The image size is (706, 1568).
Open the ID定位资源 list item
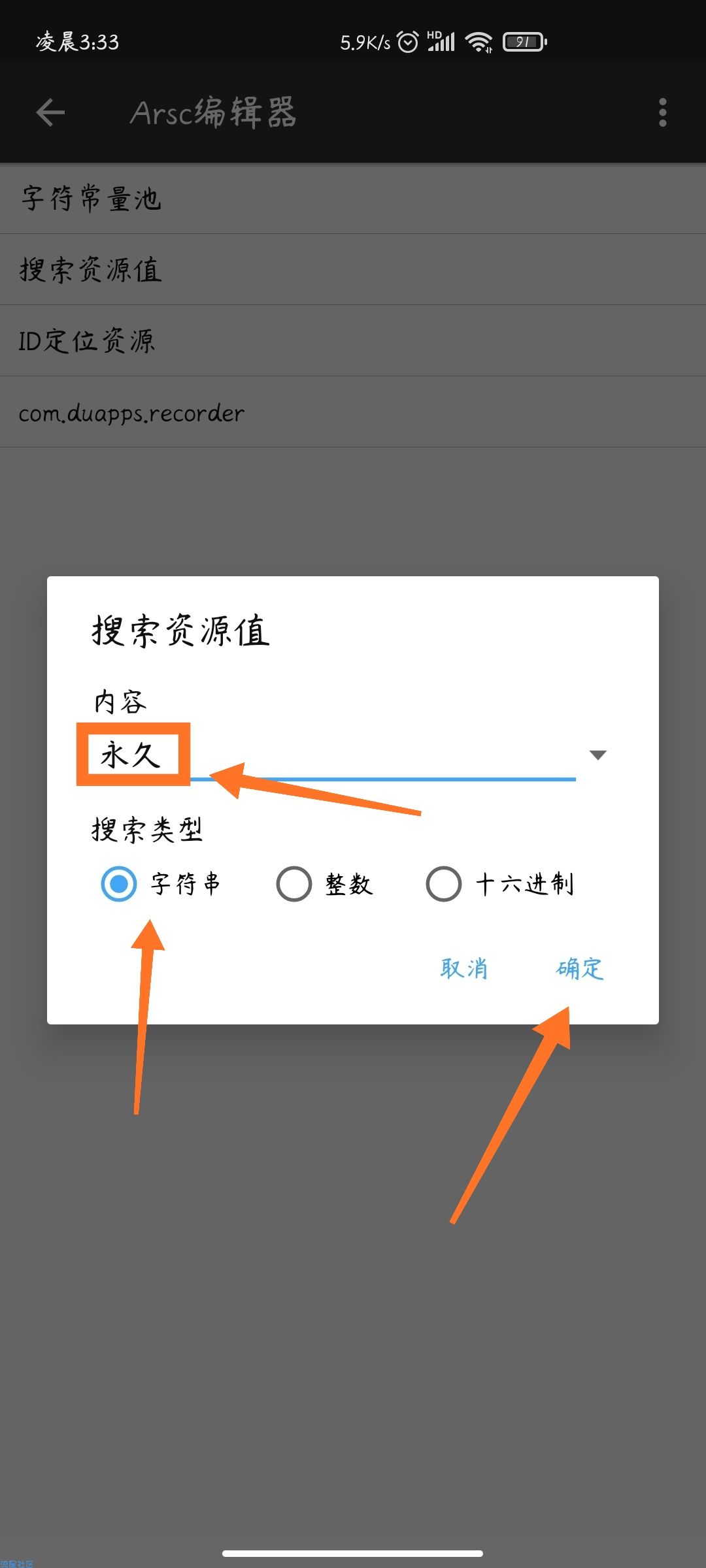[x=353, y=341]
